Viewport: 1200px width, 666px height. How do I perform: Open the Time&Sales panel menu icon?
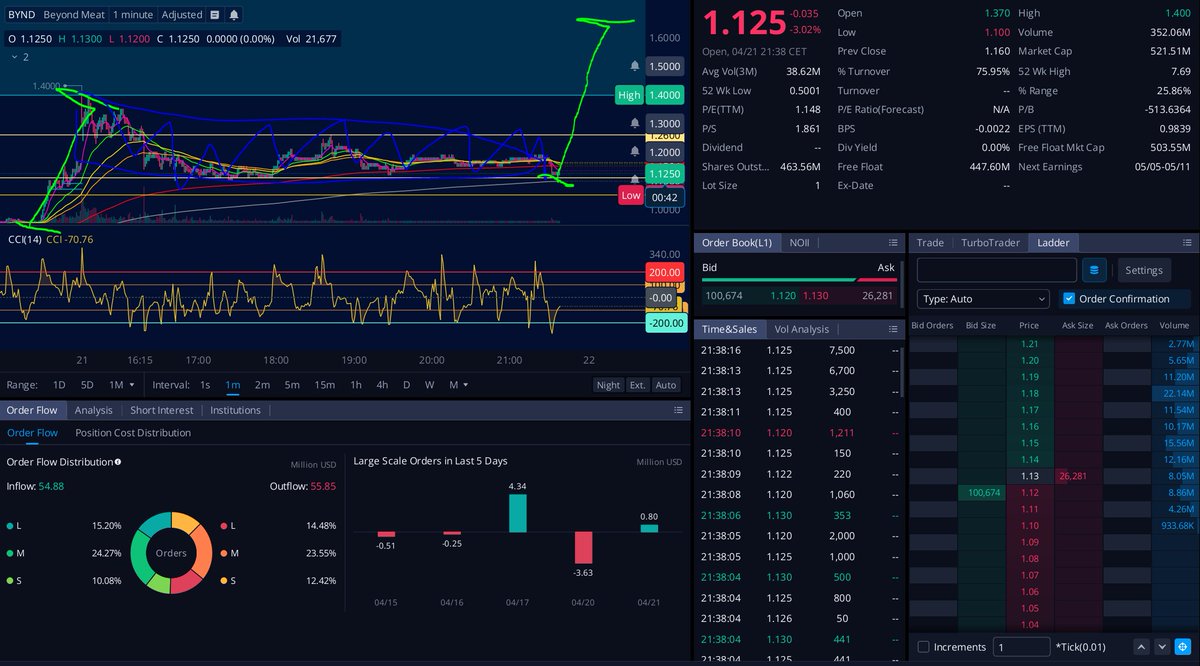pos(894,329)
